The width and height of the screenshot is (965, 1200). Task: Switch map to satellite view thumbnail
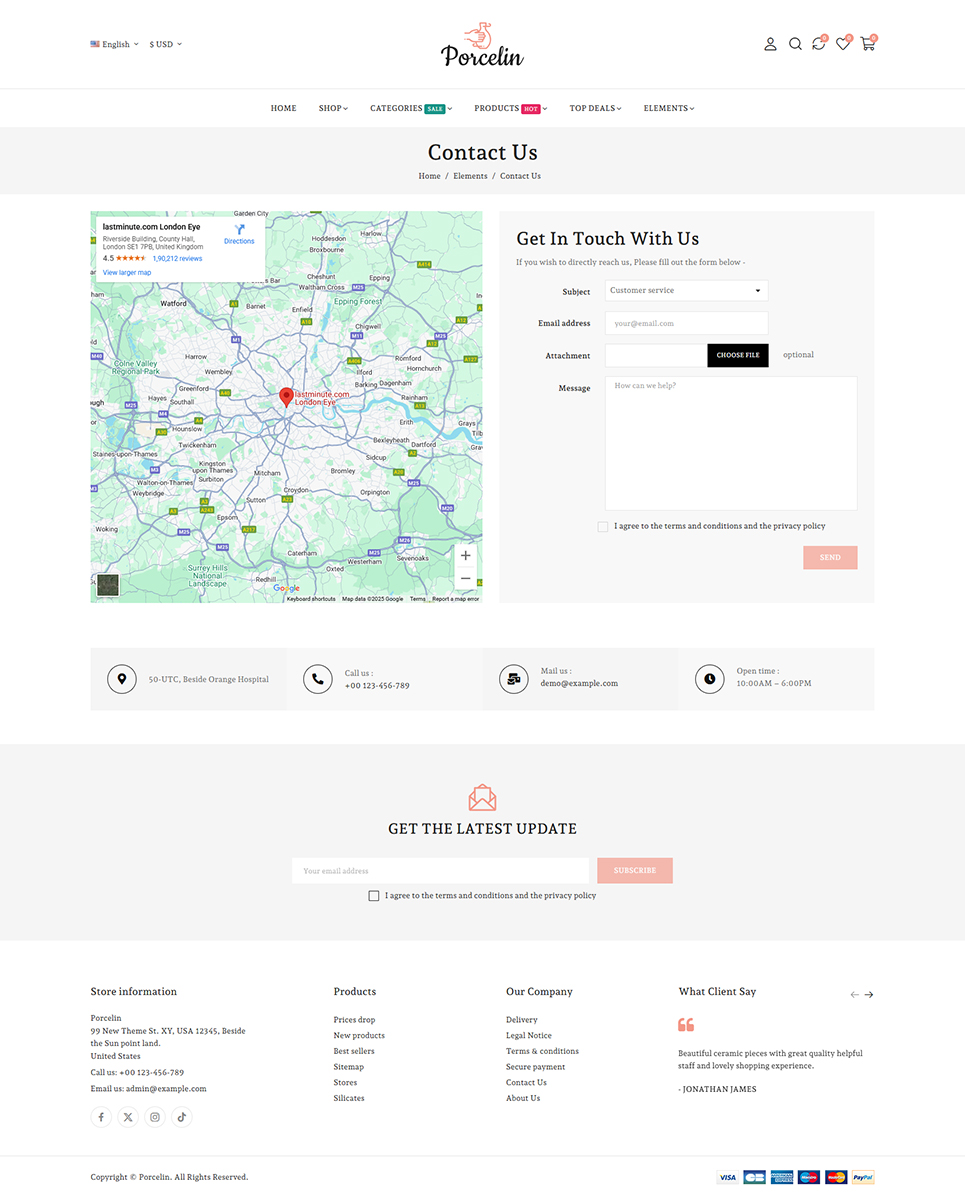click(107, 585)
